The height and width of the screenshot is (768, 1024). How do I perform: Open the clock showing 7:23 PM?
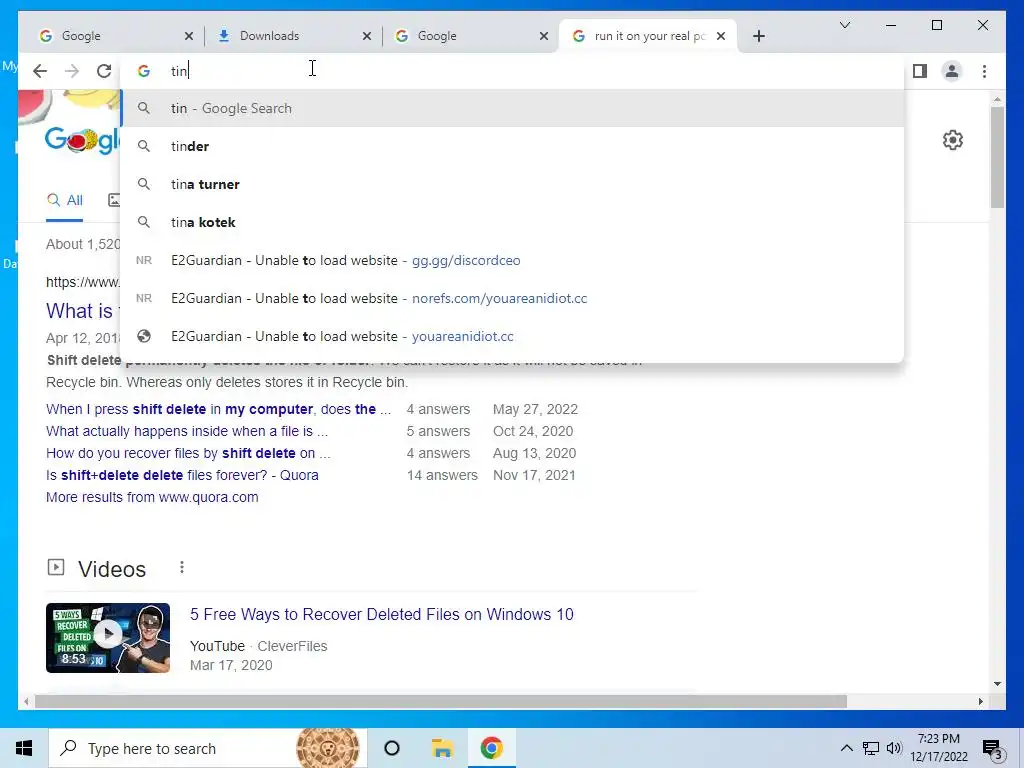point(938,748)
